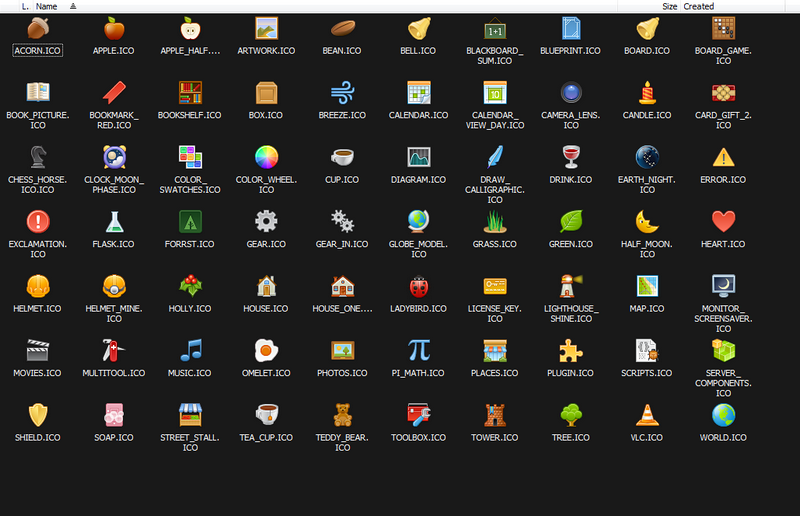Select the LADYBIRD.ICO icon
This screenshot has width=800, height=516.
point(418,286)
